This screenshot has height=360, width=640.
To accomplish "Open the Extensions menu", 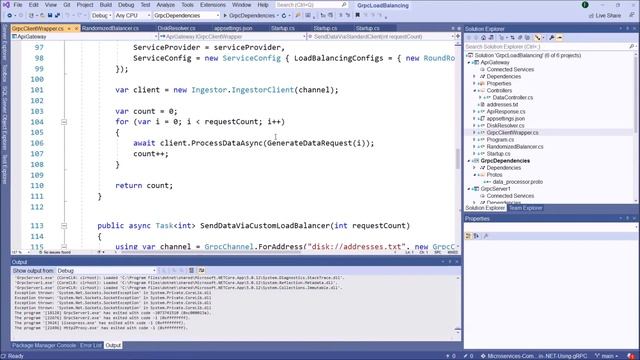I will coord(213,5).
